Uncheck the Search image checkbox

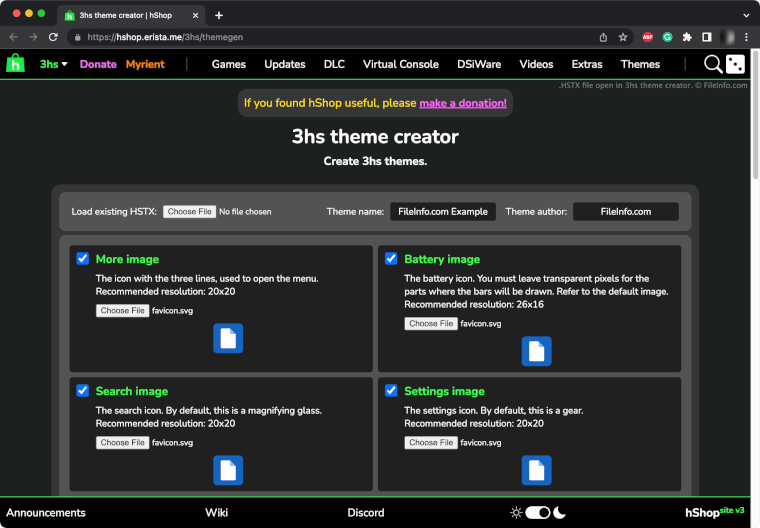pyautogui.click(x=83, y=391)
